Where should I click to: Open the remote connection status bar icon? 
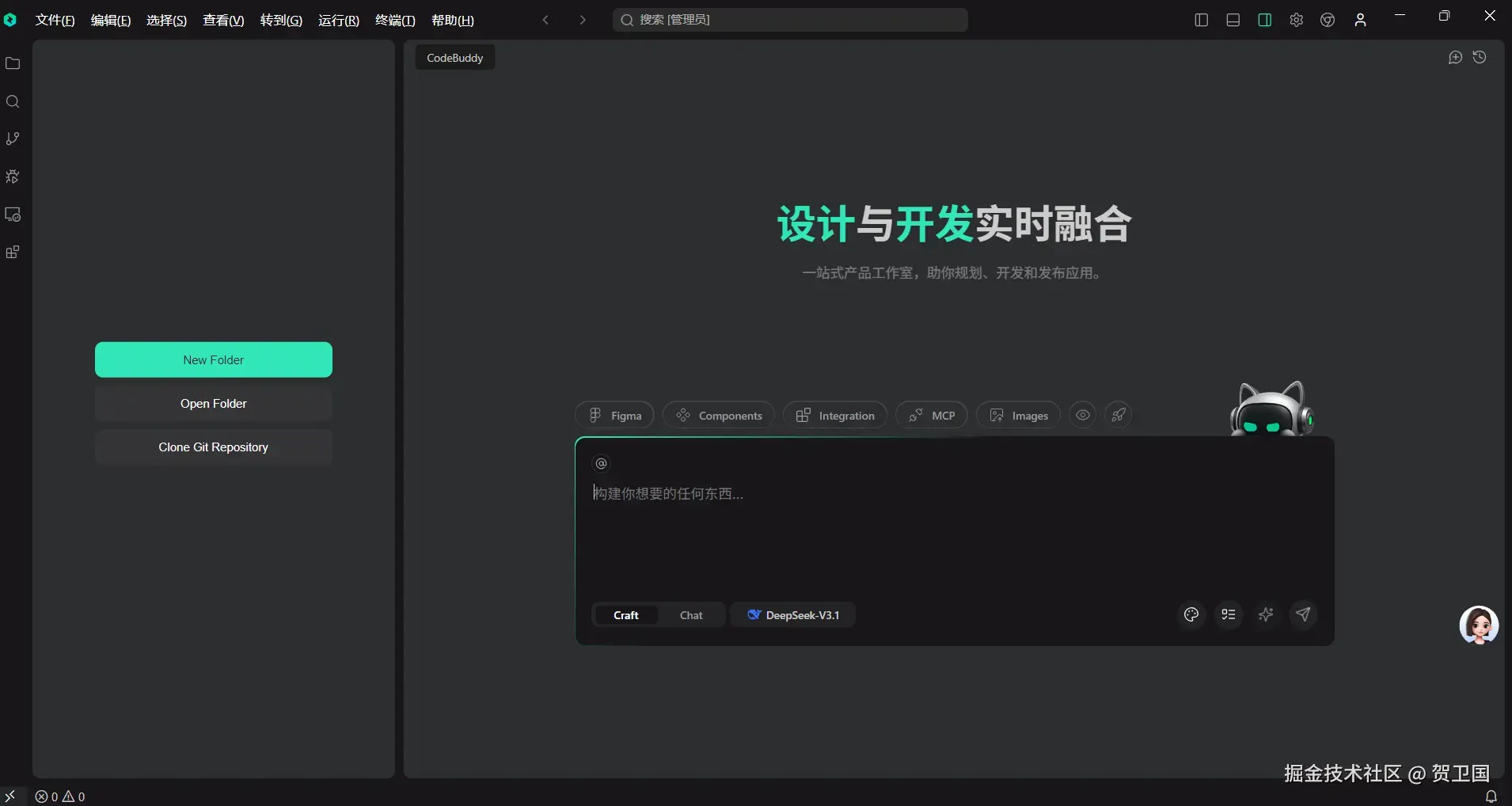coord(10,796)
